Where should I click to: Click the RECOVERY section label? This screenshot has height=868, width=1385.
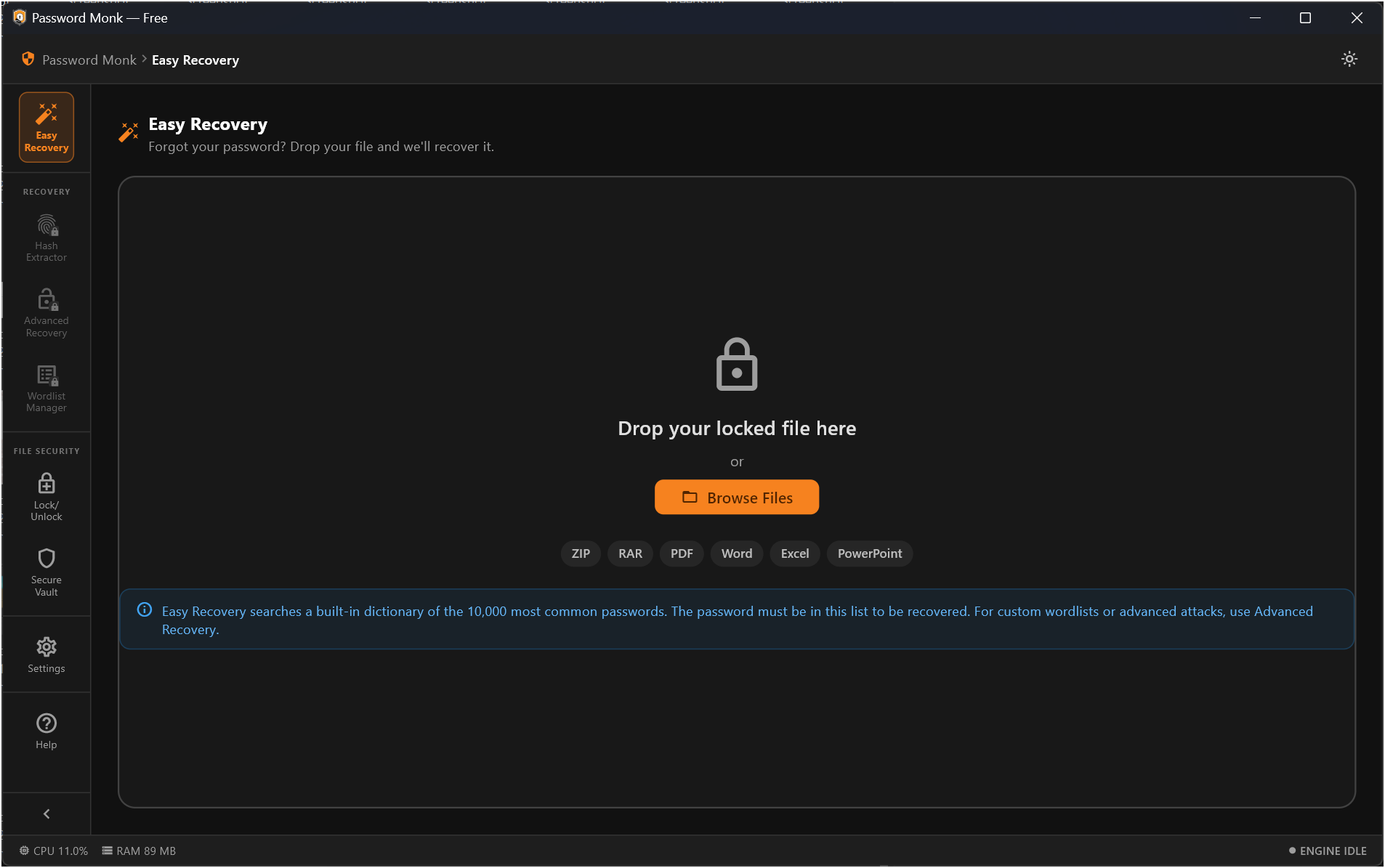pyautogui.click(x=47, y=192)
